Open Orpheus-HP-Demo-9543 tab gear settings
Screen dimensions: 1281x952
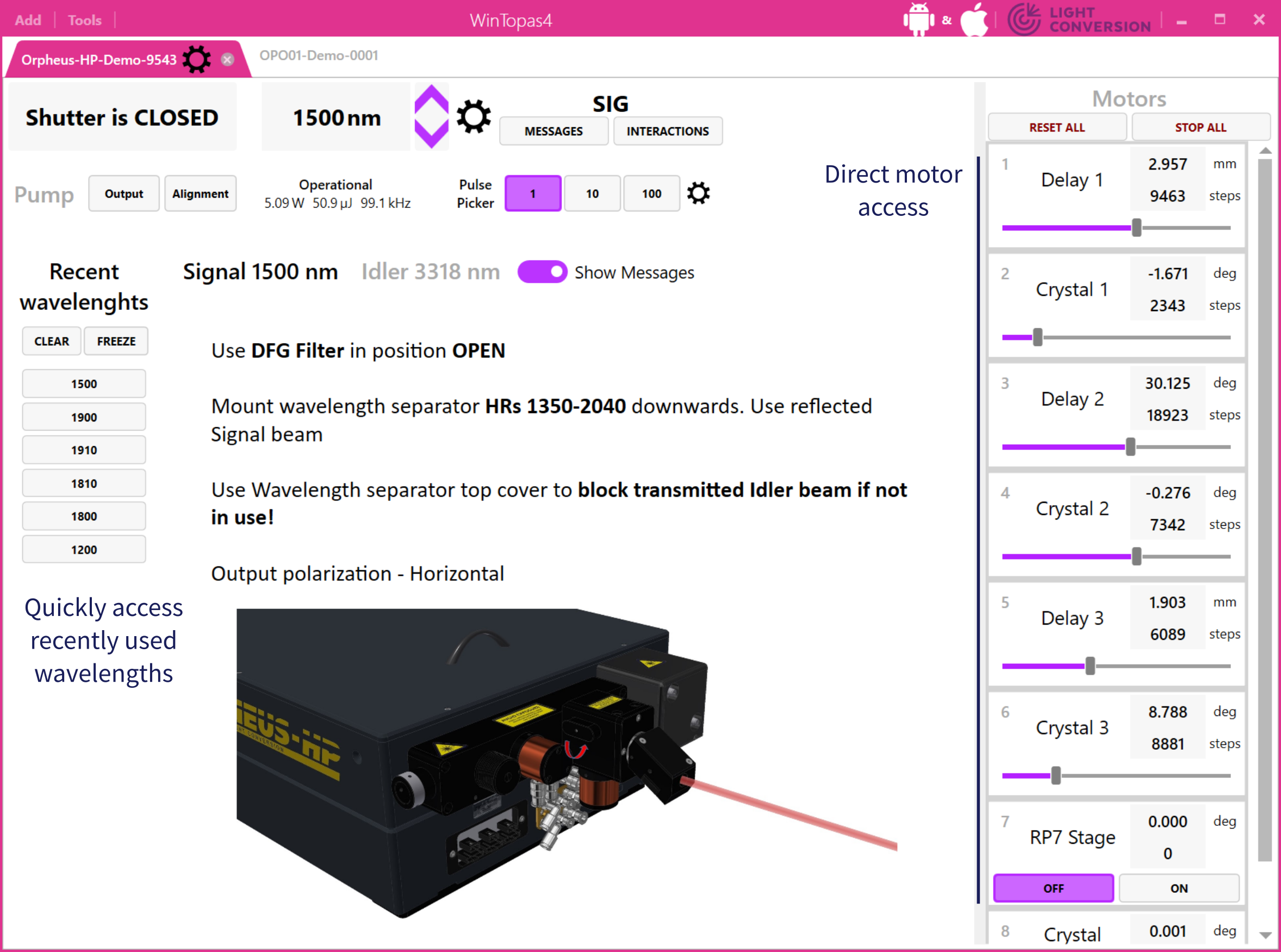pos(196,59)
